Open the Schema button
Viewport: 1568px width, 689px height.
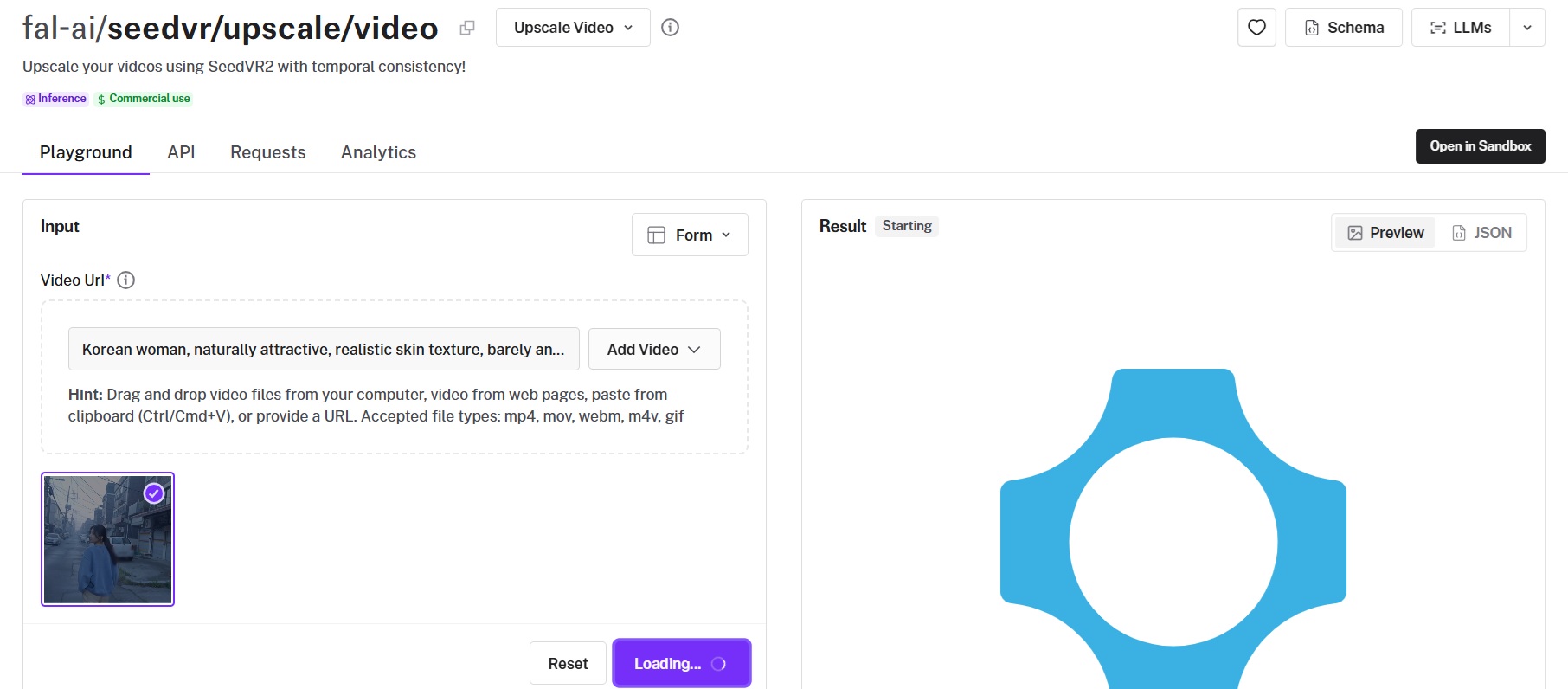[1344, 28]
